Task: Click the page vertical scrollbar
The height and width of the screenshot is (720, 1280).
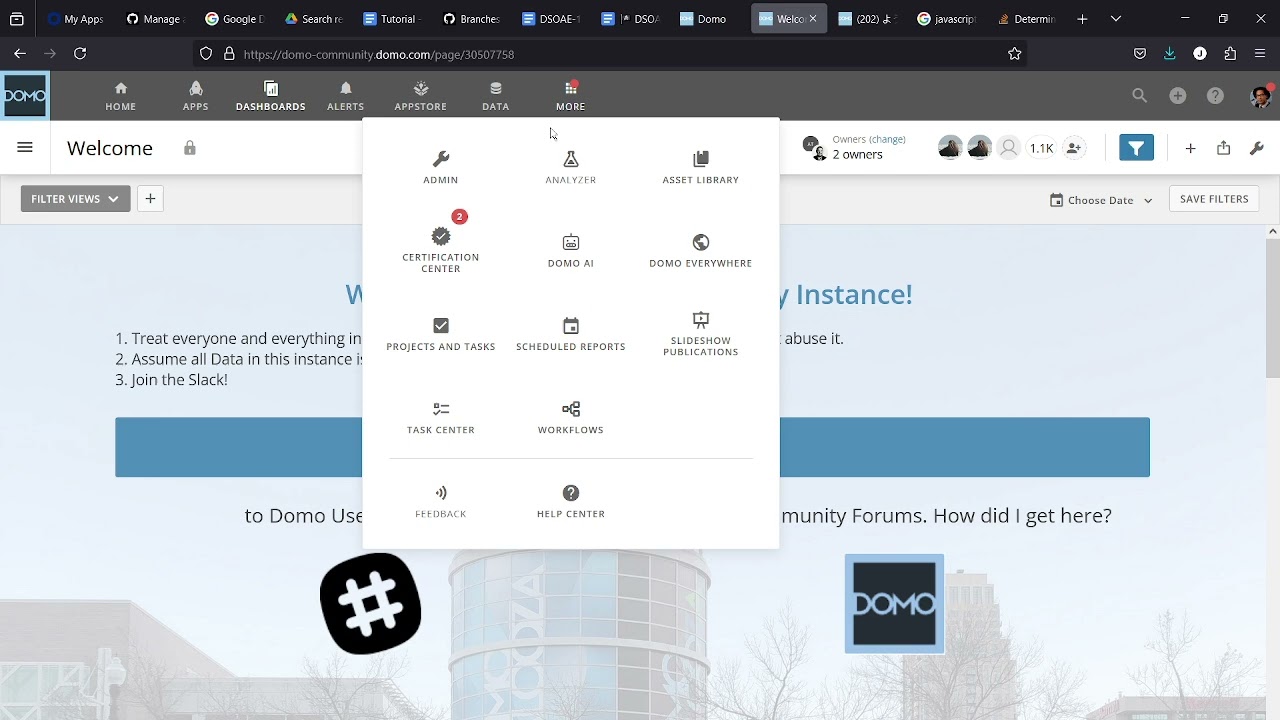Action: [1273, 310]
